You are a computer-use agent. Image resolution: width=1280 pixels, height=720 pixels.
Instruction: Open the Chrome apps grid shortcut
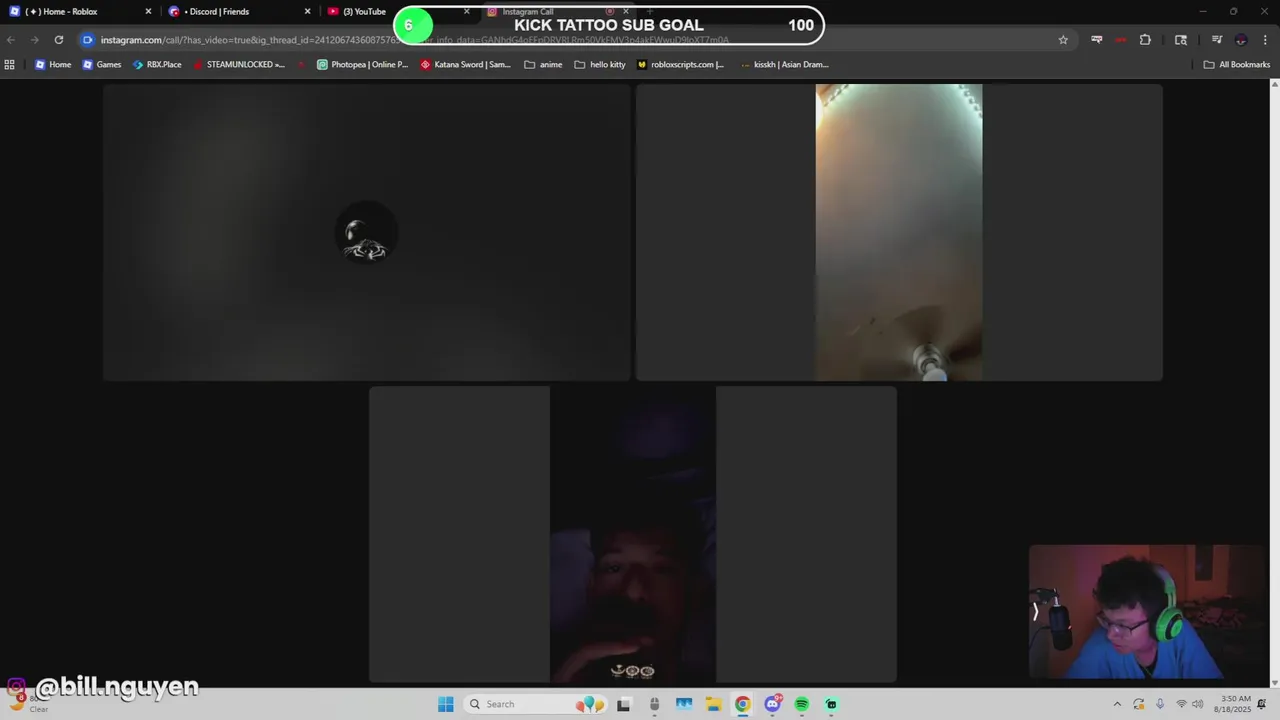[10, 64]
